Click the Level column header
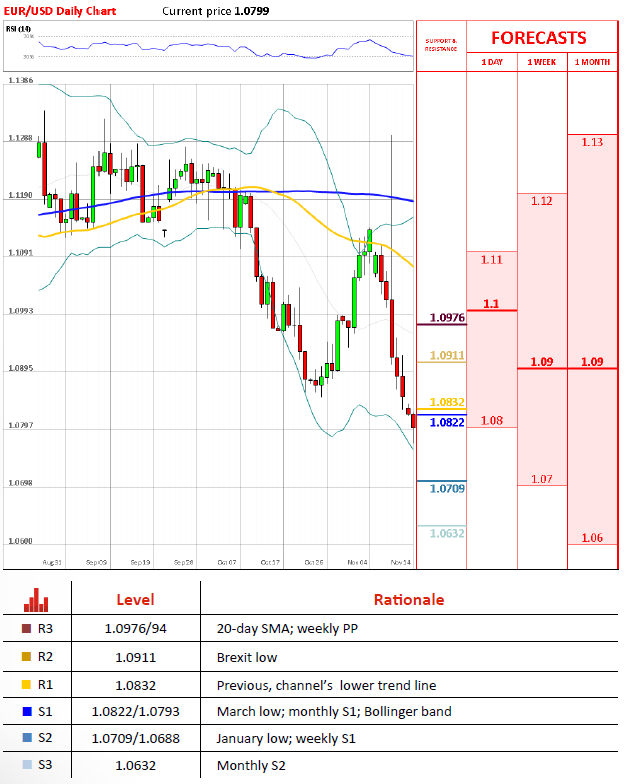The height and width of the screenshot is (784, 626). click(x=136, y=600)
